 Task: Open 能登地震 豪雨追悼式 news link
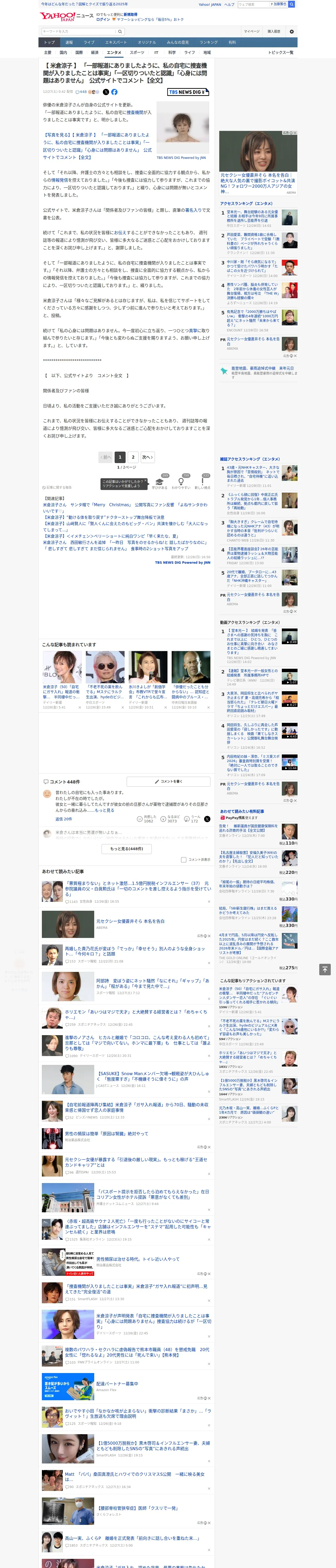[262, 368]
